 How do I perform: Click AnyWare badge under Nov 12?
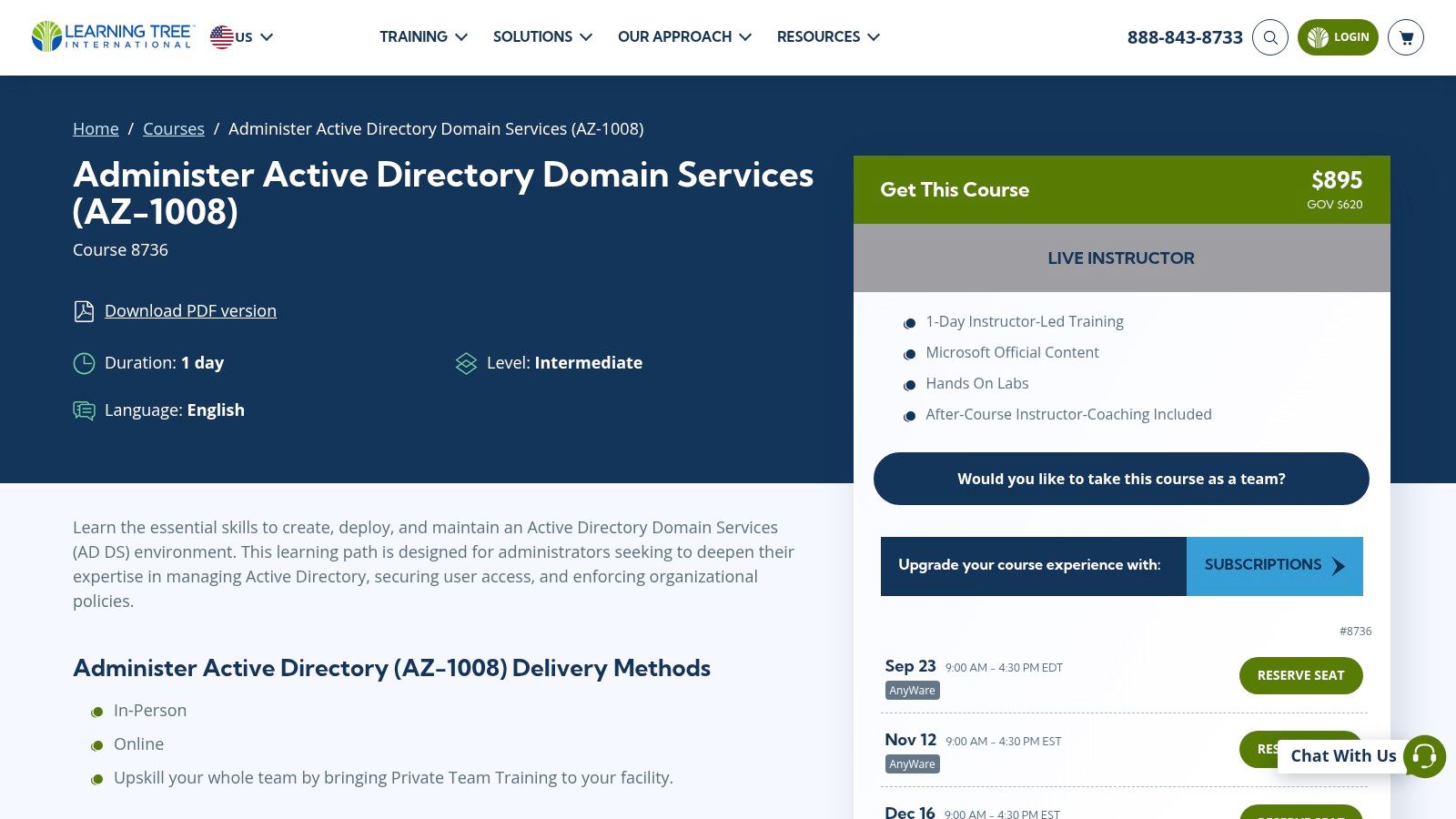pos(912,764)
